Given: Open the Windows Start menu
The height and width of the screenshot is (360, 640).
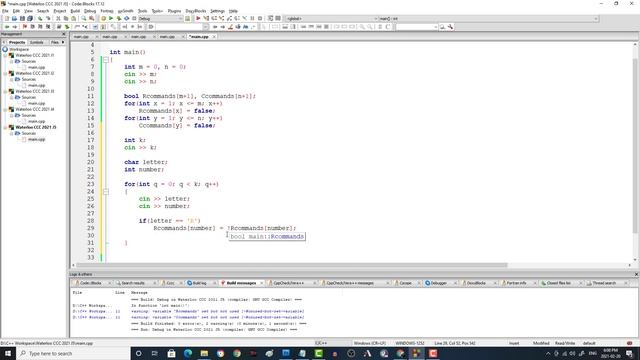Looking at the screenshot, I should point(8,353).
